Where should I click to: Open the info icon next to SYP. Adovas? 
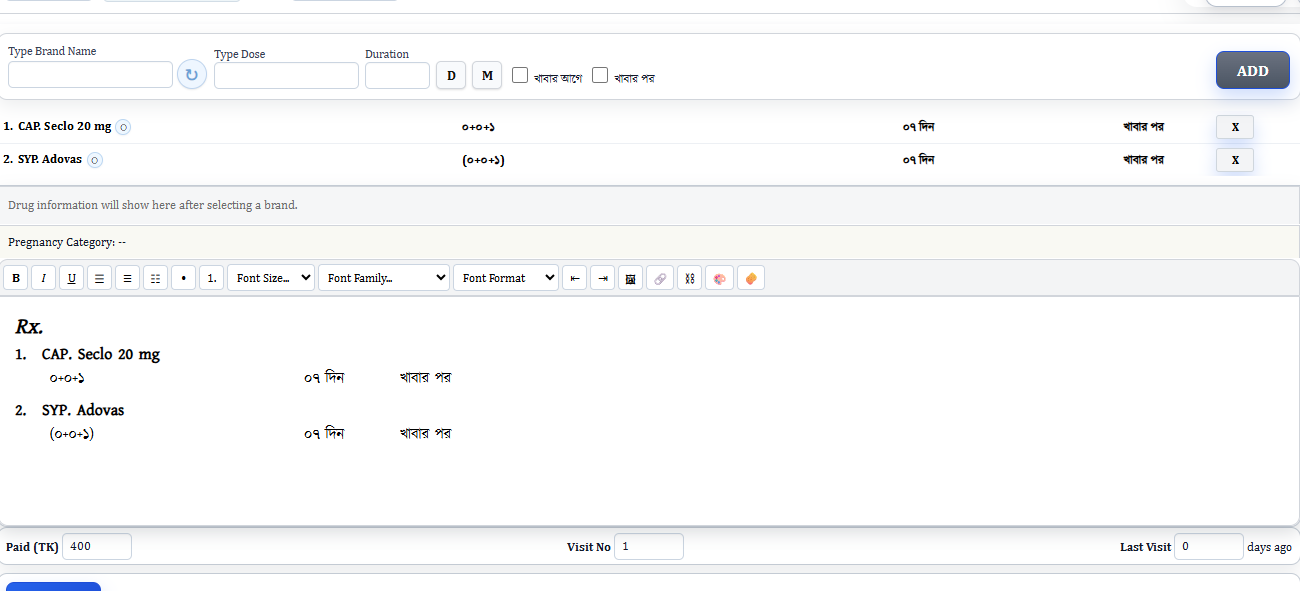point(95,160)
